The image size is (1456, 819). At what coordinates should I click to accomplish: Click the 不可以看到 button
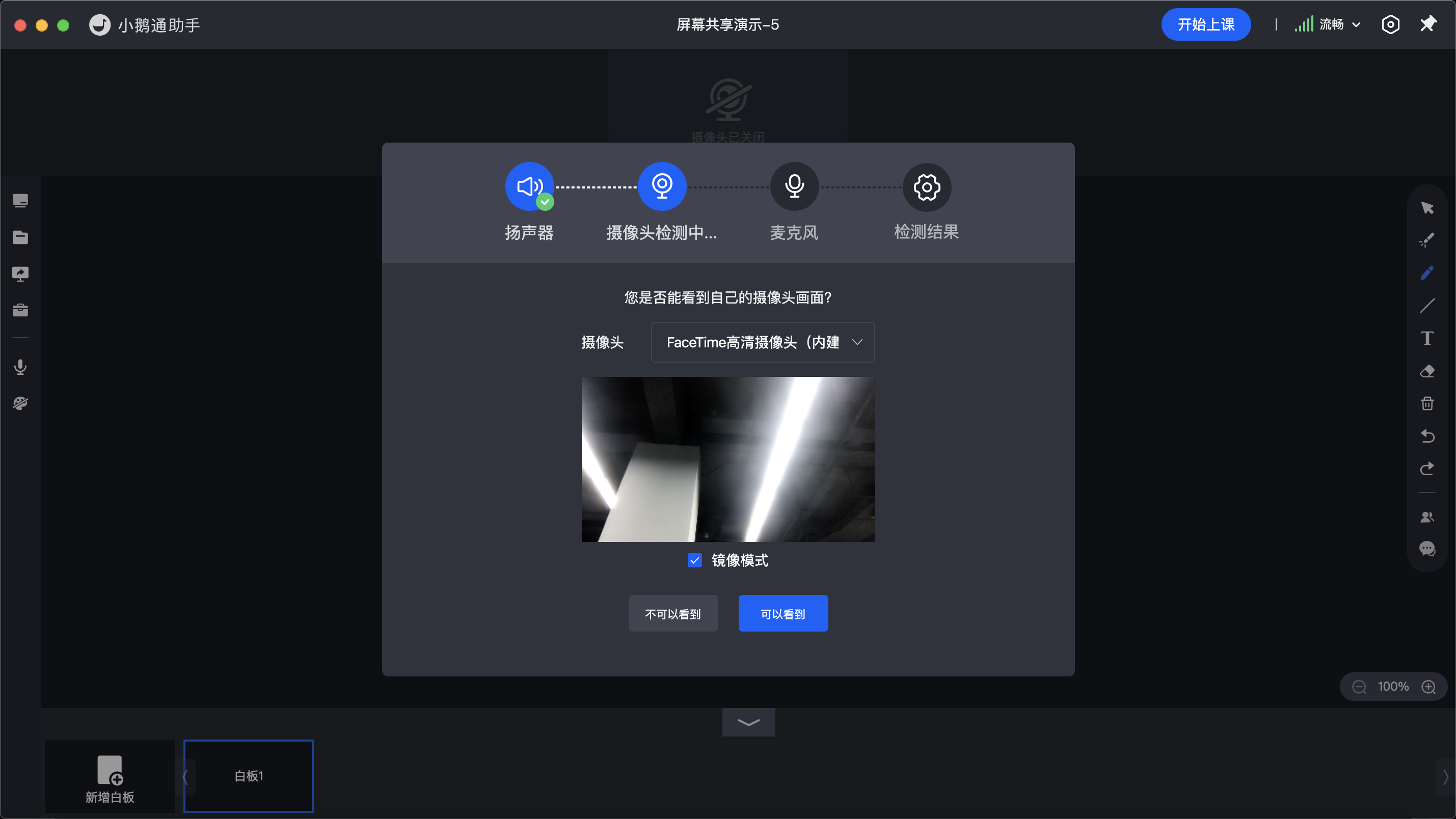673,613
